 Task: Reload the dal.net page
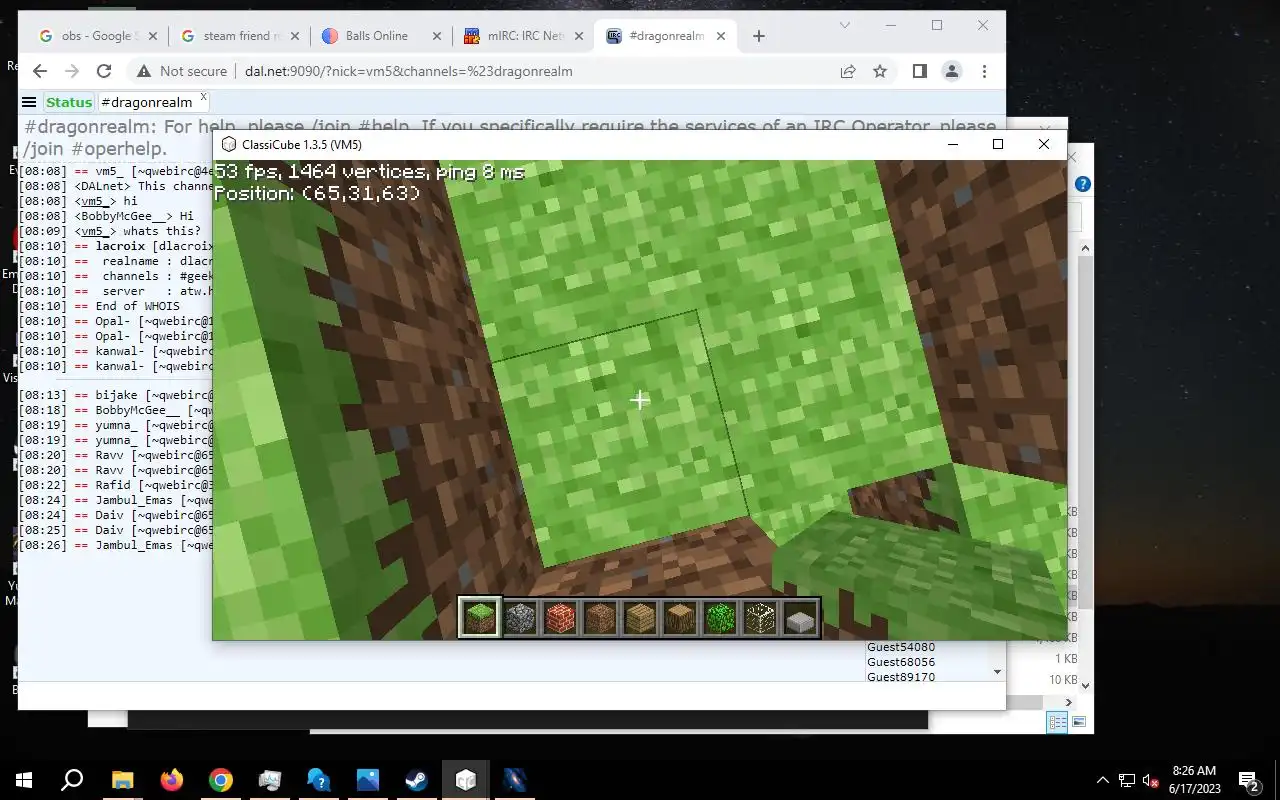(x=104, y=71)
